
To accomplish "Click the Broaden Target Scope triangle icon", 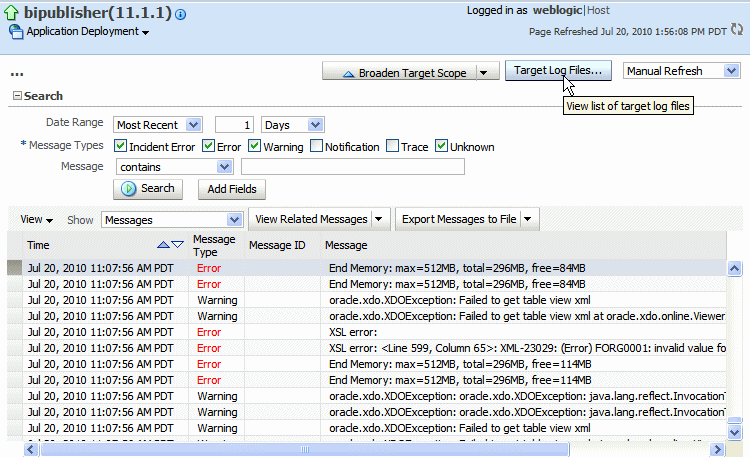I will pyautogui.click(x=349, y=74).
